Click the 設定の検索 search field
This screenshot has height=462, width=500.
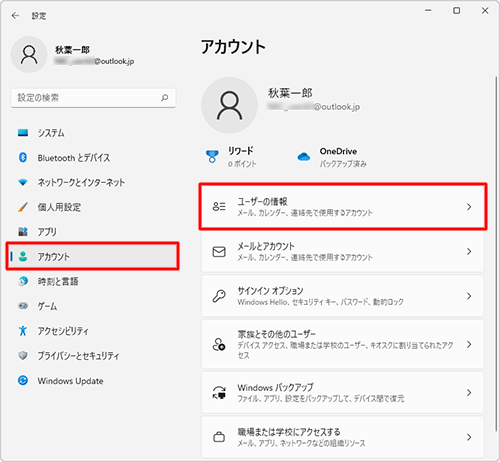point(93,98)
